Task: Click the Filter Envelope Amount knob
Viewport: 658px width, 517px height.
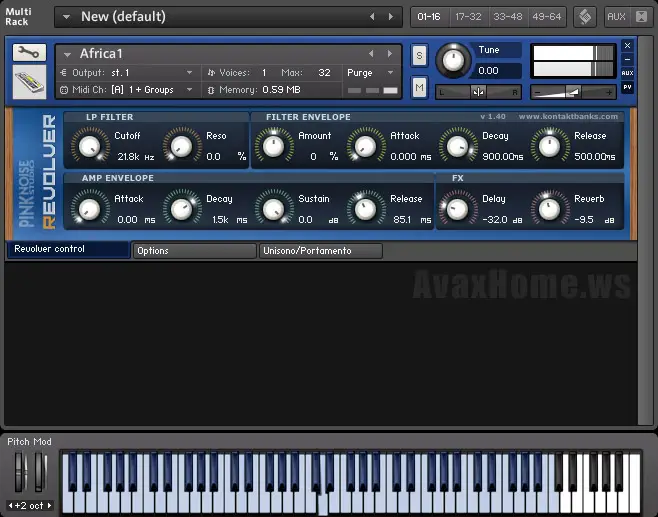Action: pyautogui.click(x=274, y=146)
